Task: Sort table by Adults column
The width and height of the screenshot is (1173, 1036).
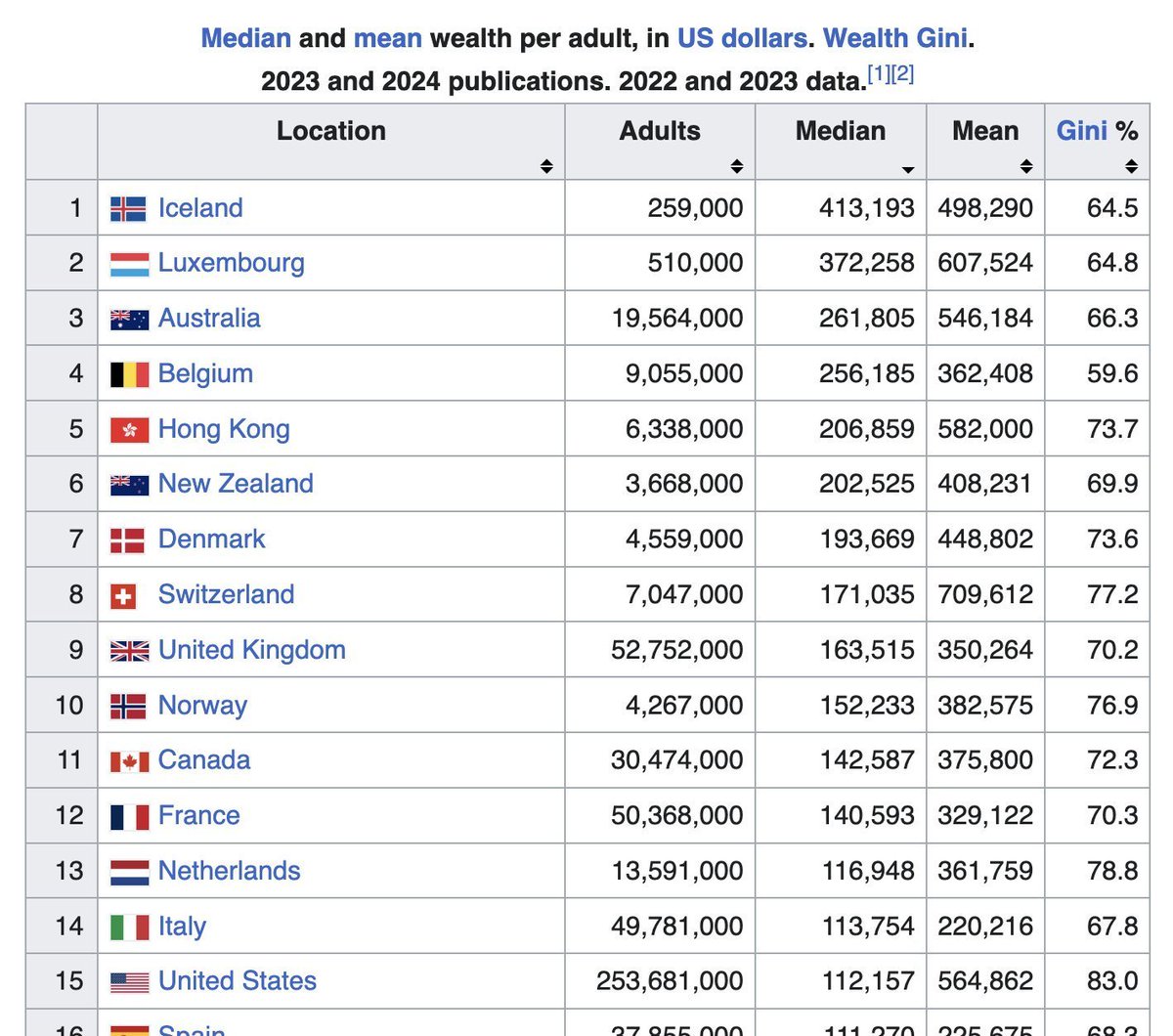Action: pos(737,167)
